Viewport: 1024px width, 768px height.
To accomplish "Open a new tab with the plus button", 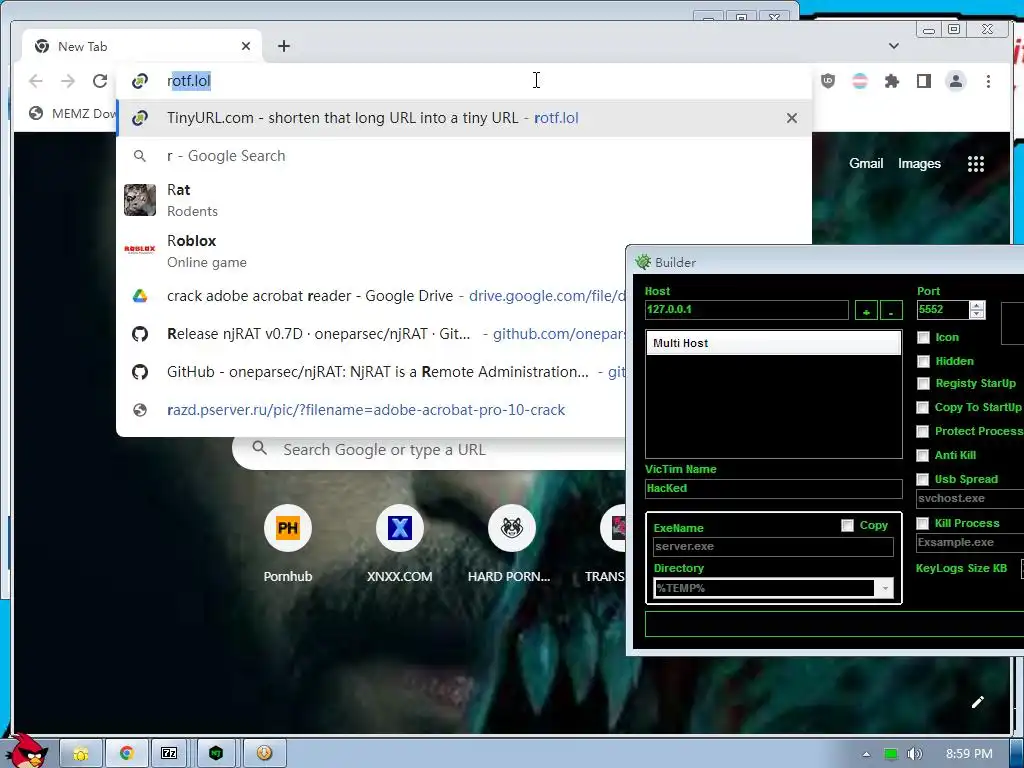I will (283, 46).
